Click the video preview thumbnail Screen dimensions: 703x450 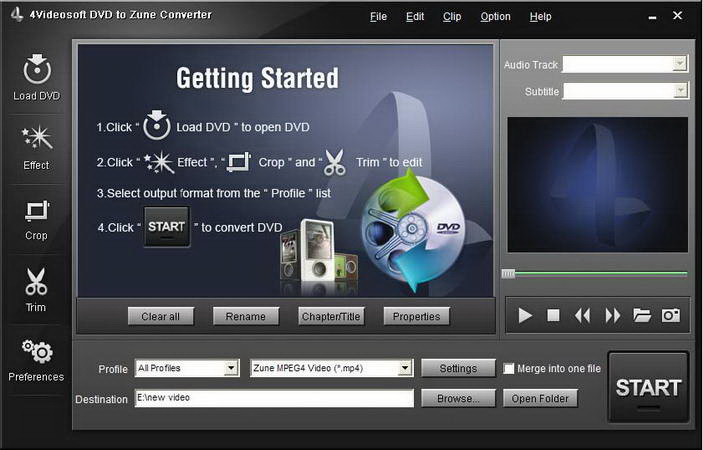597,185
